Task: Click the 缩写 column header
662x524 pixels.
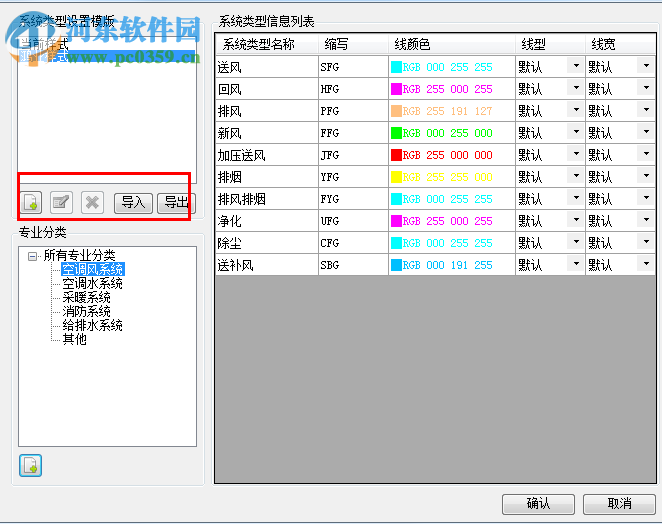Action: (353, 44)
